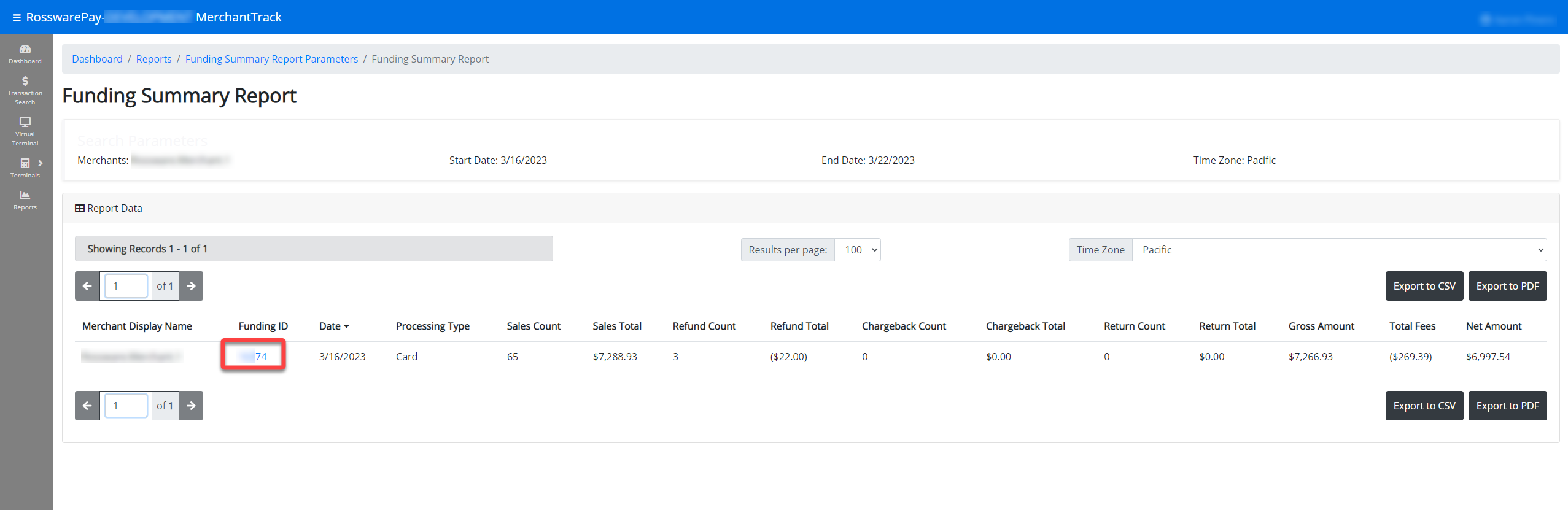Go to next page using top arrow
The height and width of the screenshot is (510, 1568).
point(191,286)
